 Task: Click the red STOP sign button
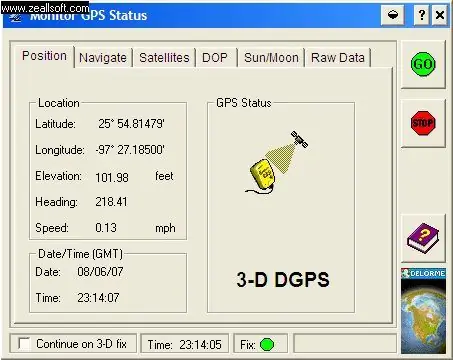pyautogui.click(x=423, y=123)
